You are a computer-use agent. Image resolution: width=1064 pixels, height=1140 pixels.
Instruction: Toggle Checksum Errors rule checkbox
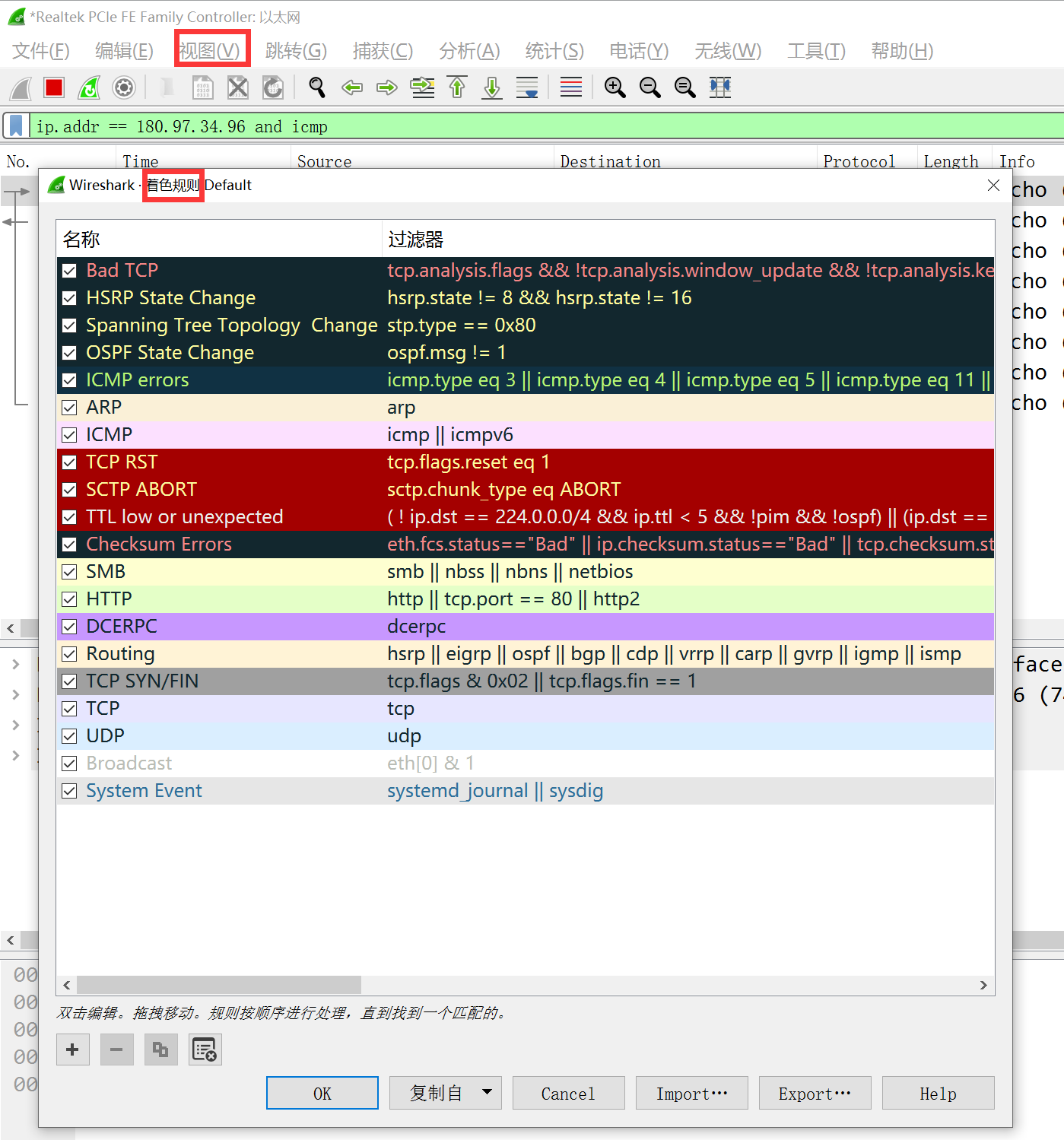point(69,545)
